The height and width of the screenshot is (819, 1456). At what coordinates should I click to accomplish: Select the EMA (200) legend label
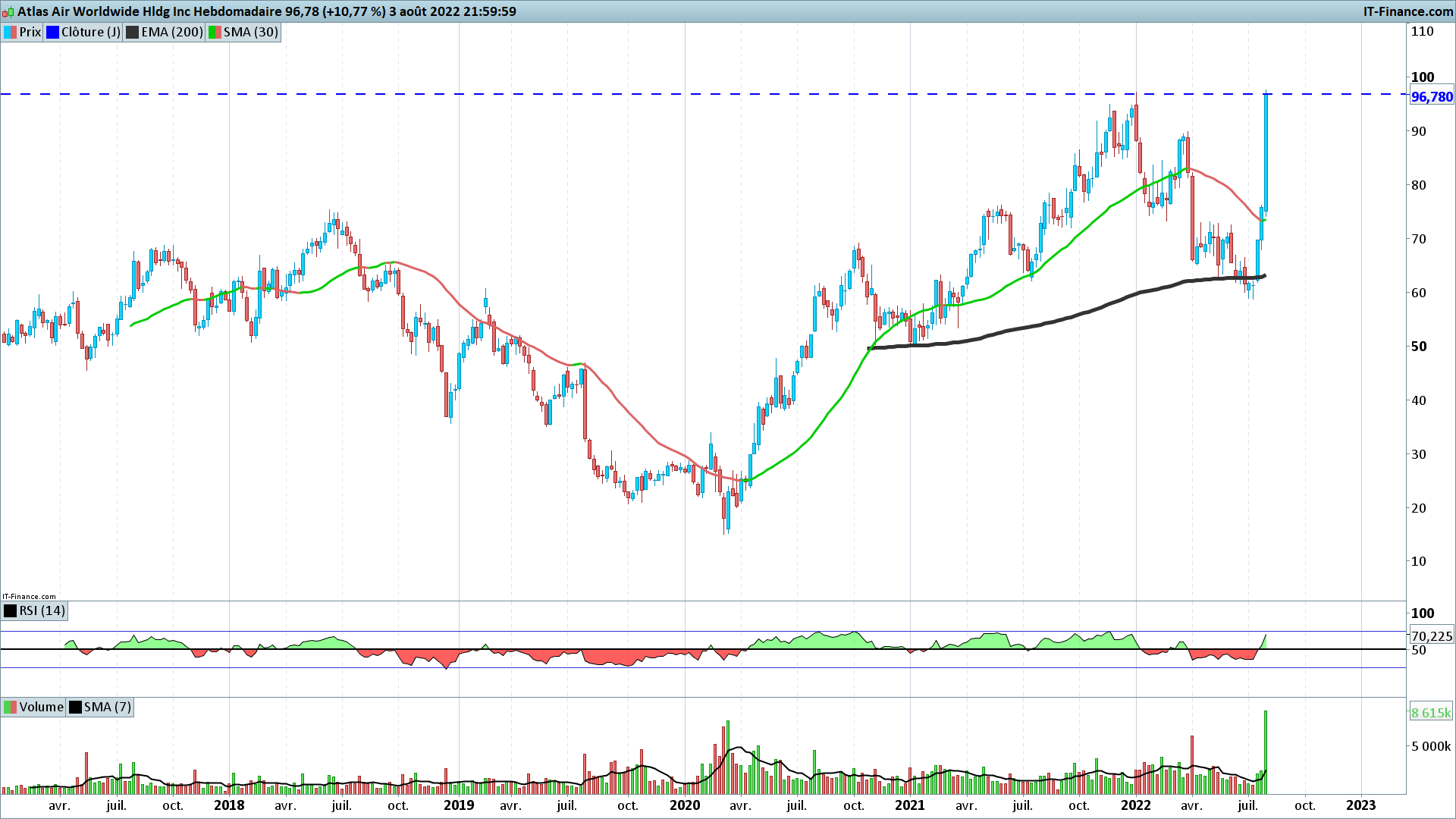(172, 33)
